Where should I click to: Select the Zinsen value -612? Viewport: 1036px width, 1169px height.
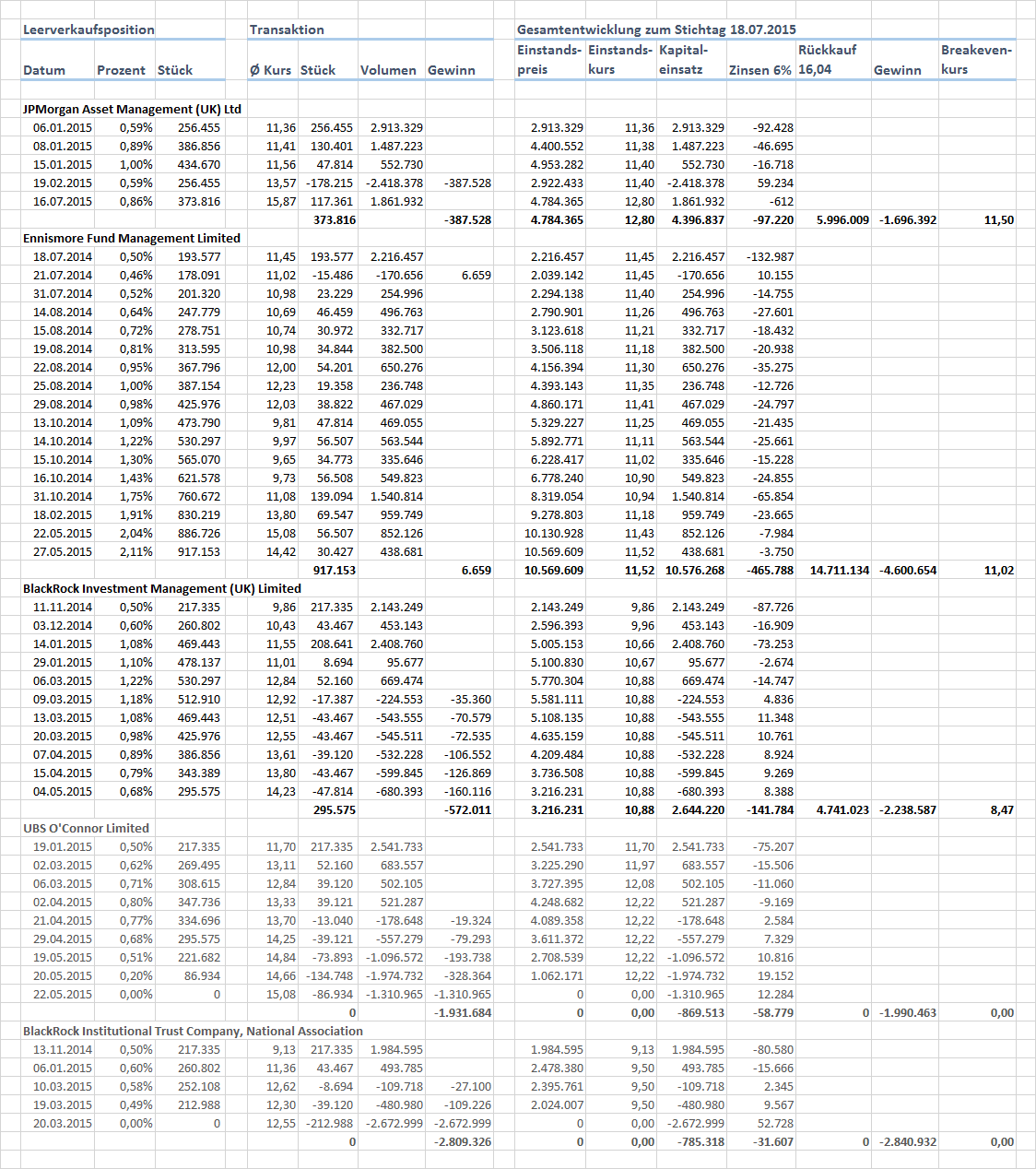click(x=782, y=201)
